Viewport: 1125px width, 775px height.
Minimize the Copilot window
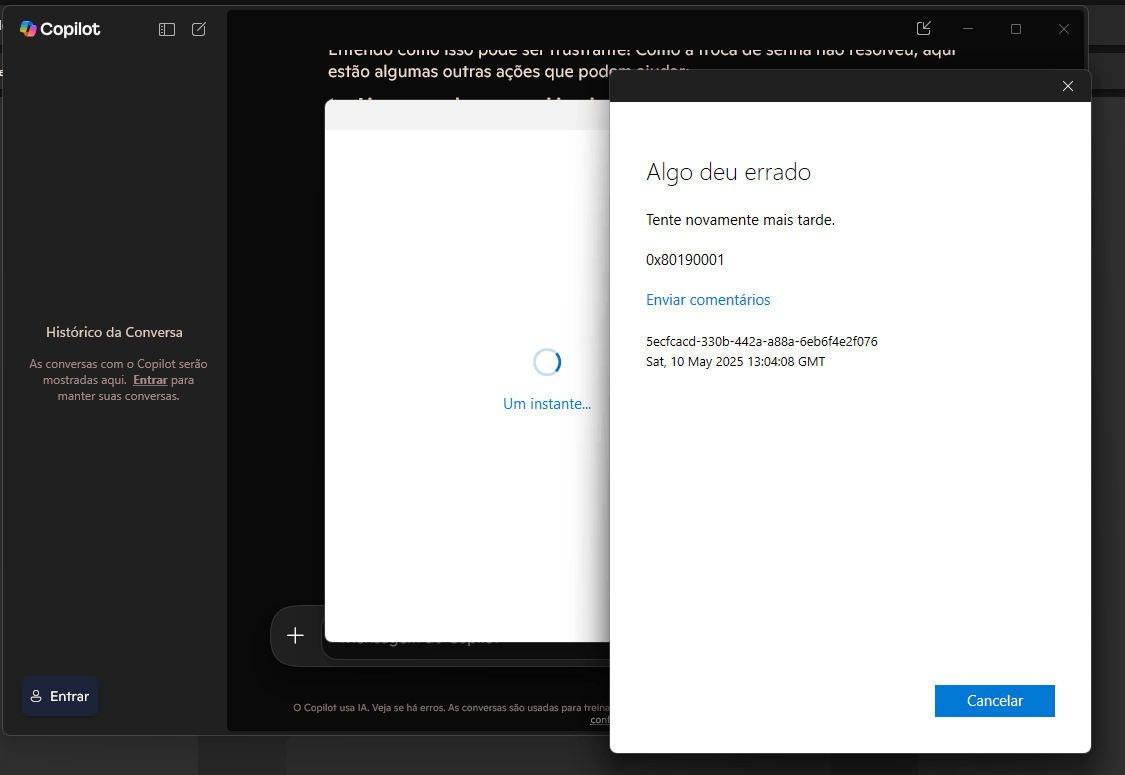pos(968,29)
